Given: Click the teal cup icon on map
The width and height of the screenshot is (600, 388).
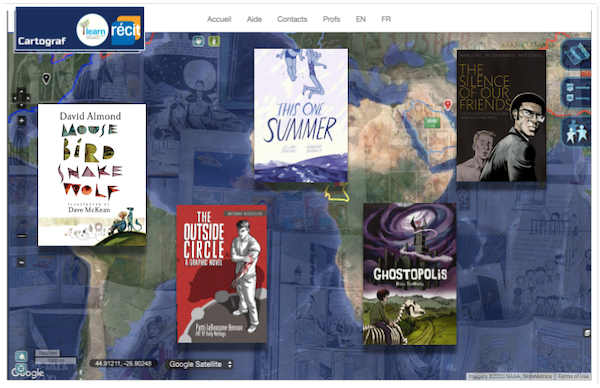Looking at the screenshot, I should coord(198,41).
